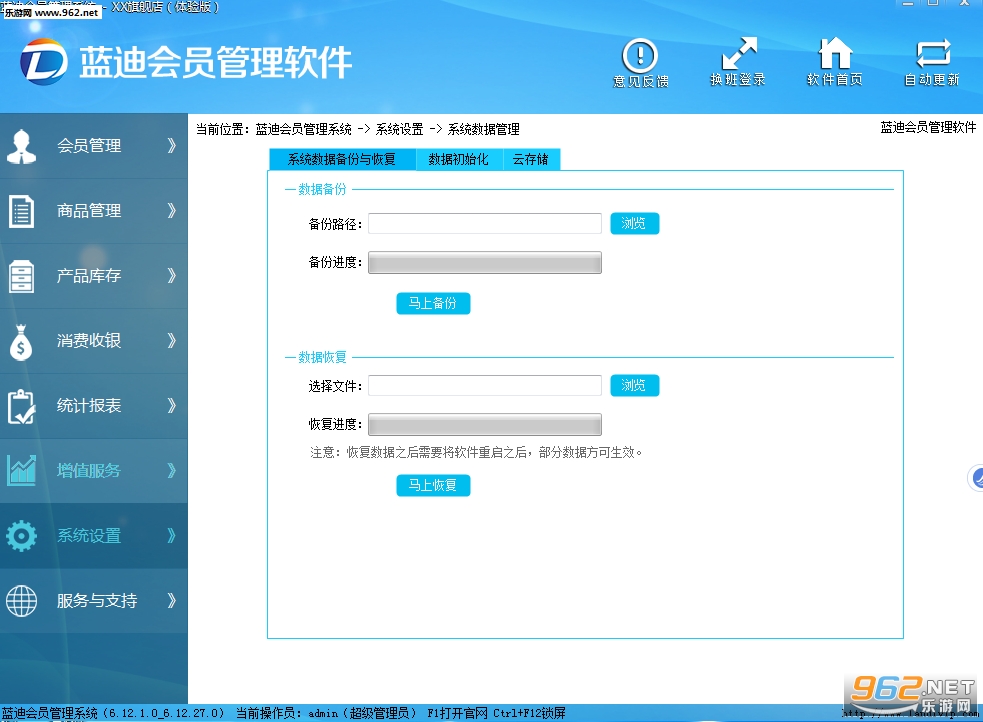
Task: Click the 商品管理 document icon
Action: [21, 211]
